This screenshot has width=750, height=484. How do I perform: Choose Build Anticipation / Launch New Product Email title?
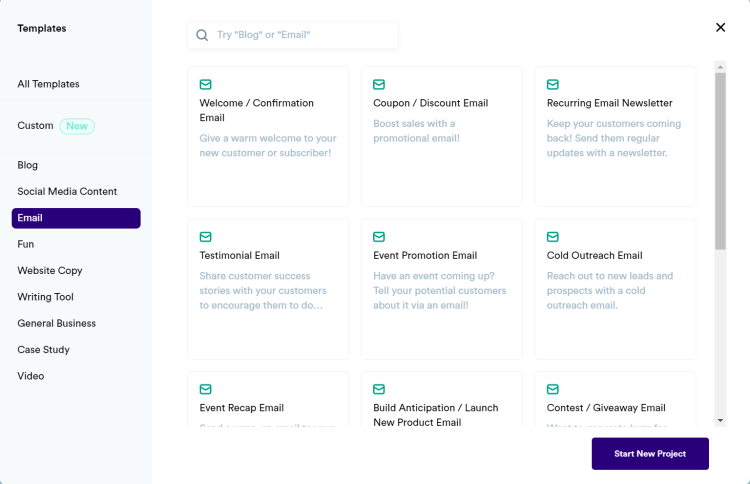(436, 415)
